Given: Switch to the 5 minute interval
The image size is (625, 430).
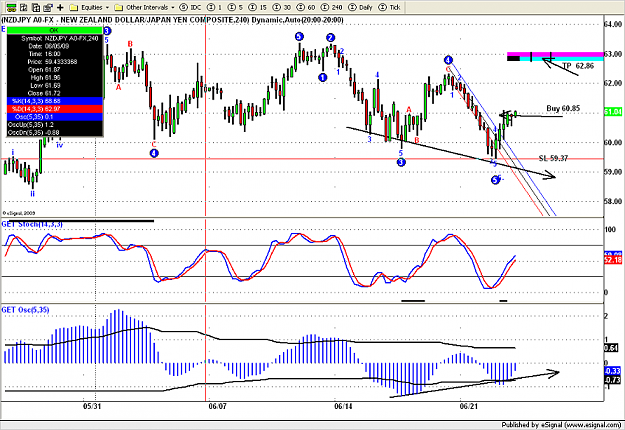Looking at the screenshot, I should 236,7.
